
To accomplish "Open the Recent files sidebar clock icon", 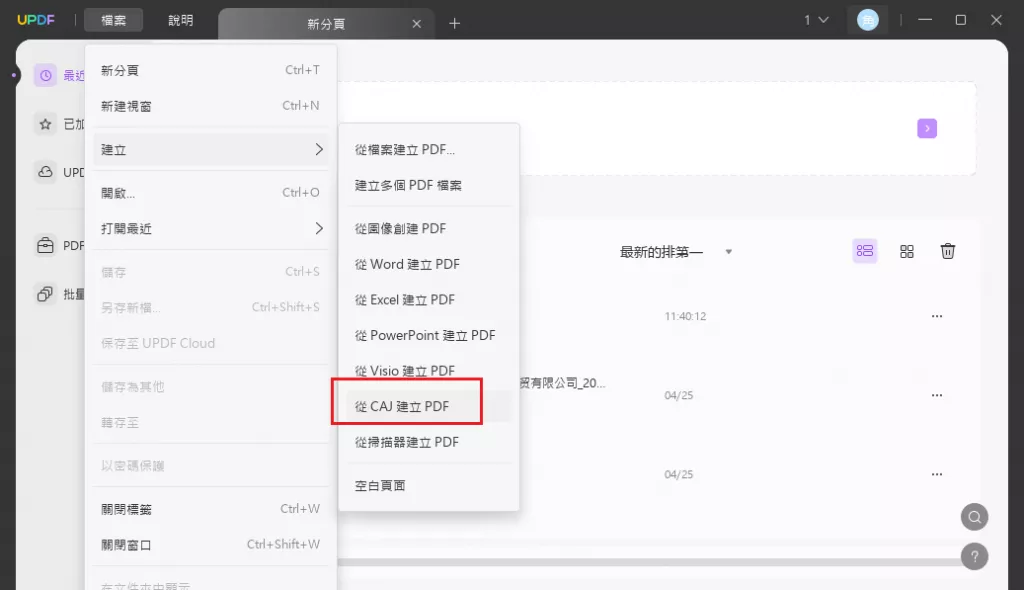I will point(45,76).
